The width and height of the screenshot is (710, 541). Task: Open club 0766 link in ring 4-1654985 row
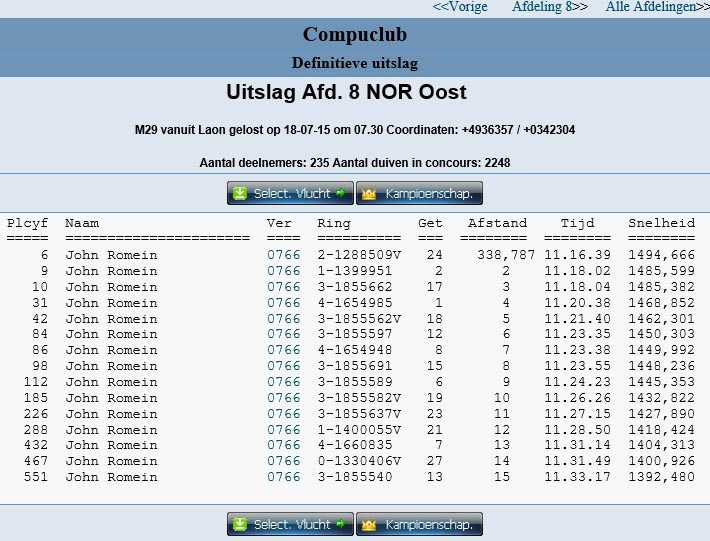283,302
